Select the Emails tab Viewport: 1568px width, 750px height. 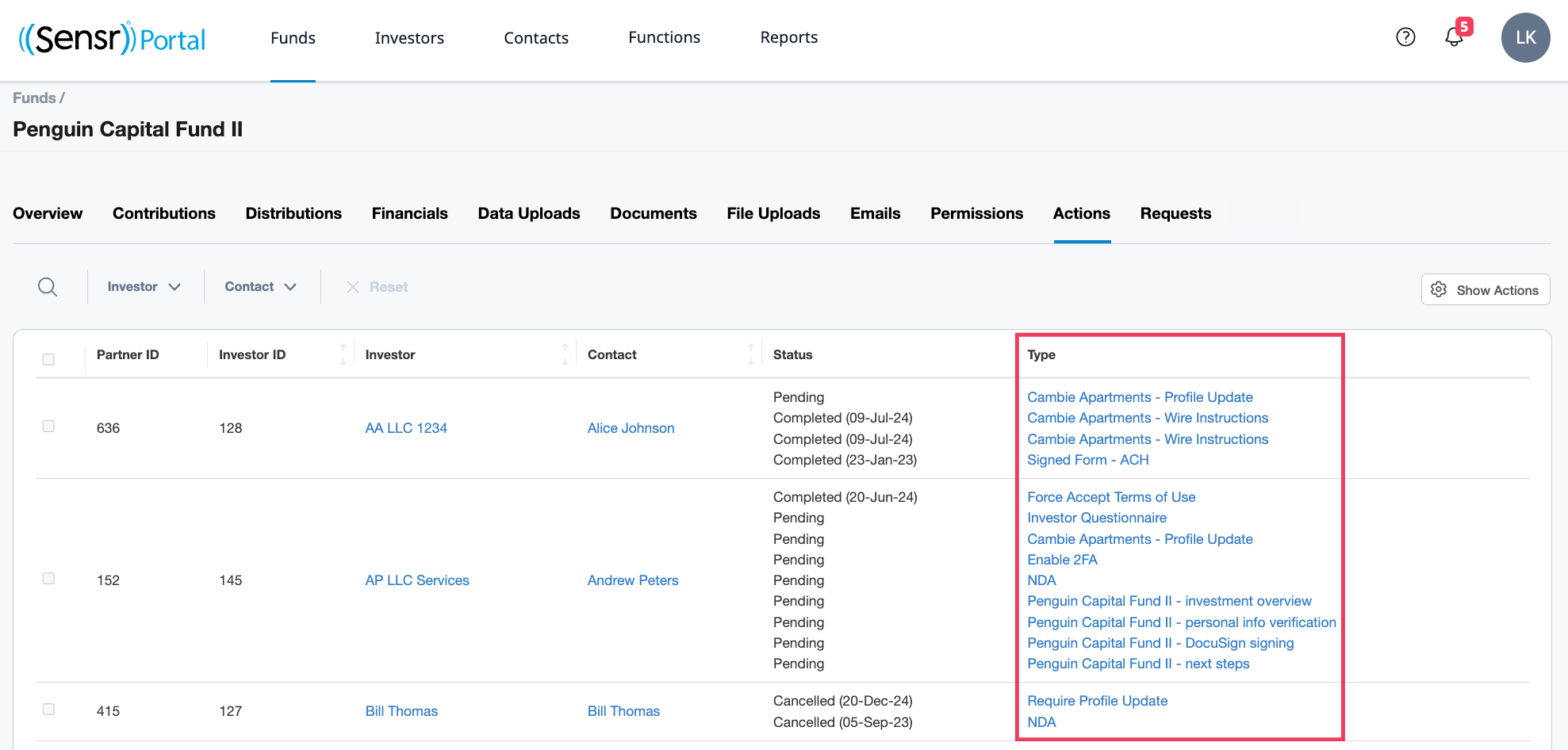coord(876,213)
